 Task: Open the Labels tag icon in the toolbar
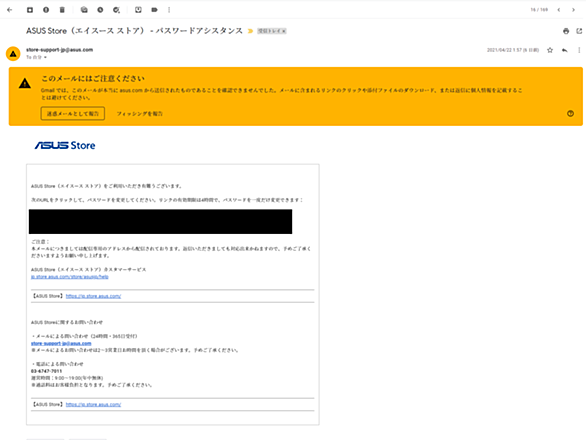click(154, 10)
